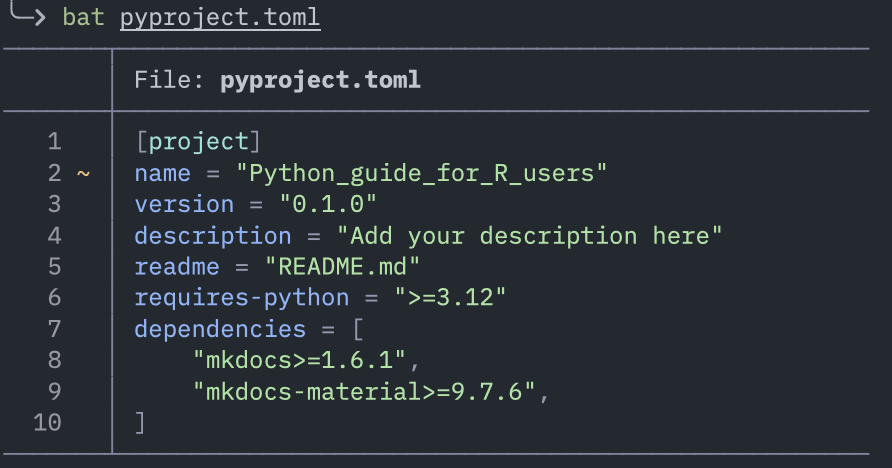Click the closing bracket on line 10
This screenshot has height=468, width=892.
click(140, 423)
